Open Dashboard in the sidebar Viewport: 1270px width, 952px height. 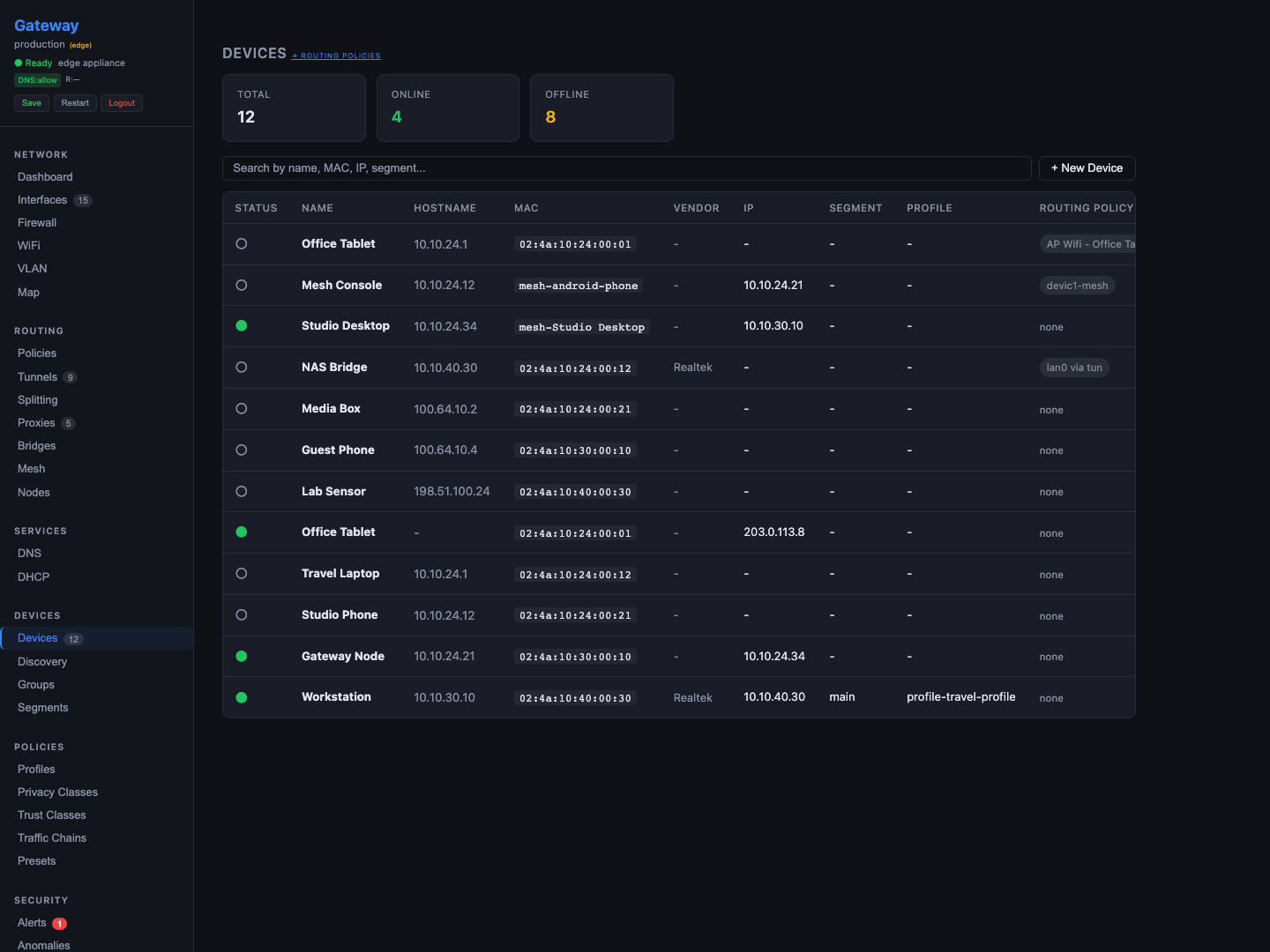pyautogui.click(x=45, y=177)
